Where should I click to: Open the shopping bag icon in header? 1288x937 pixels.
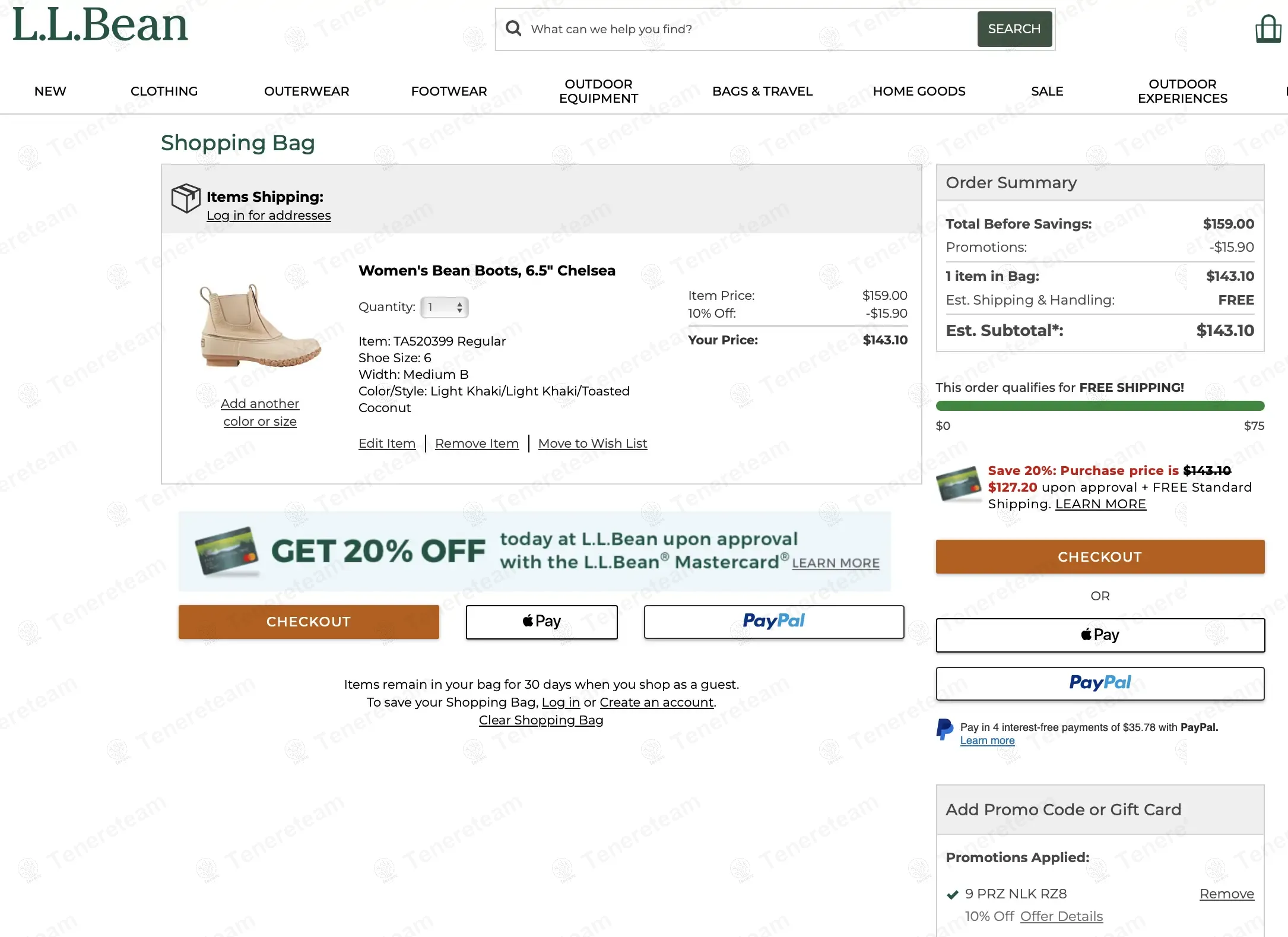click(x=1268, y=29)
